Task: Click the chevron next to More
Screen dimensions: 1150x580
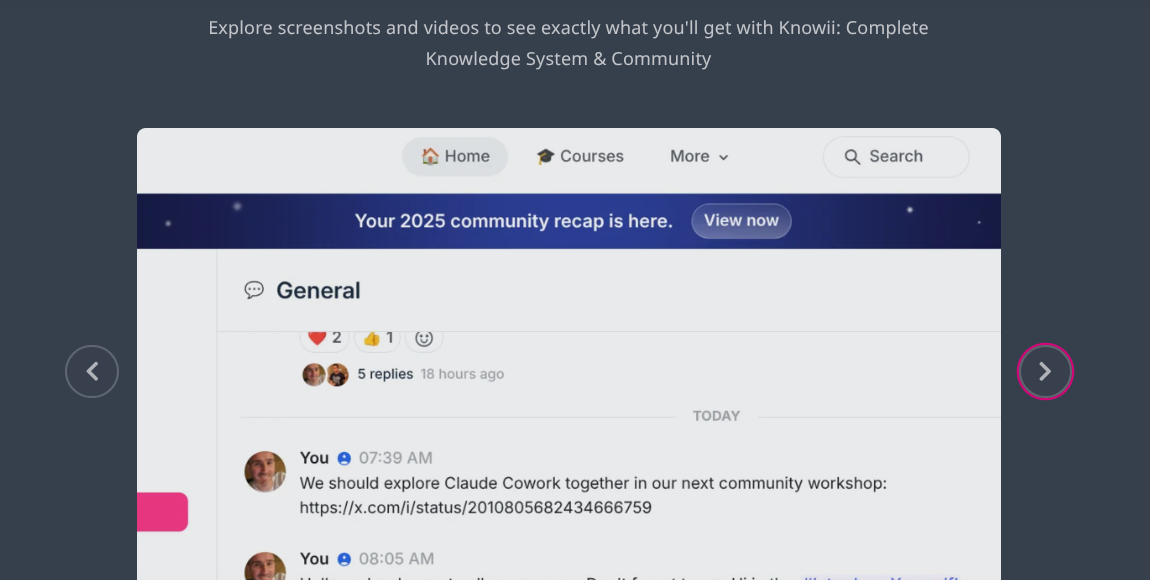Action: click(724, 158)
